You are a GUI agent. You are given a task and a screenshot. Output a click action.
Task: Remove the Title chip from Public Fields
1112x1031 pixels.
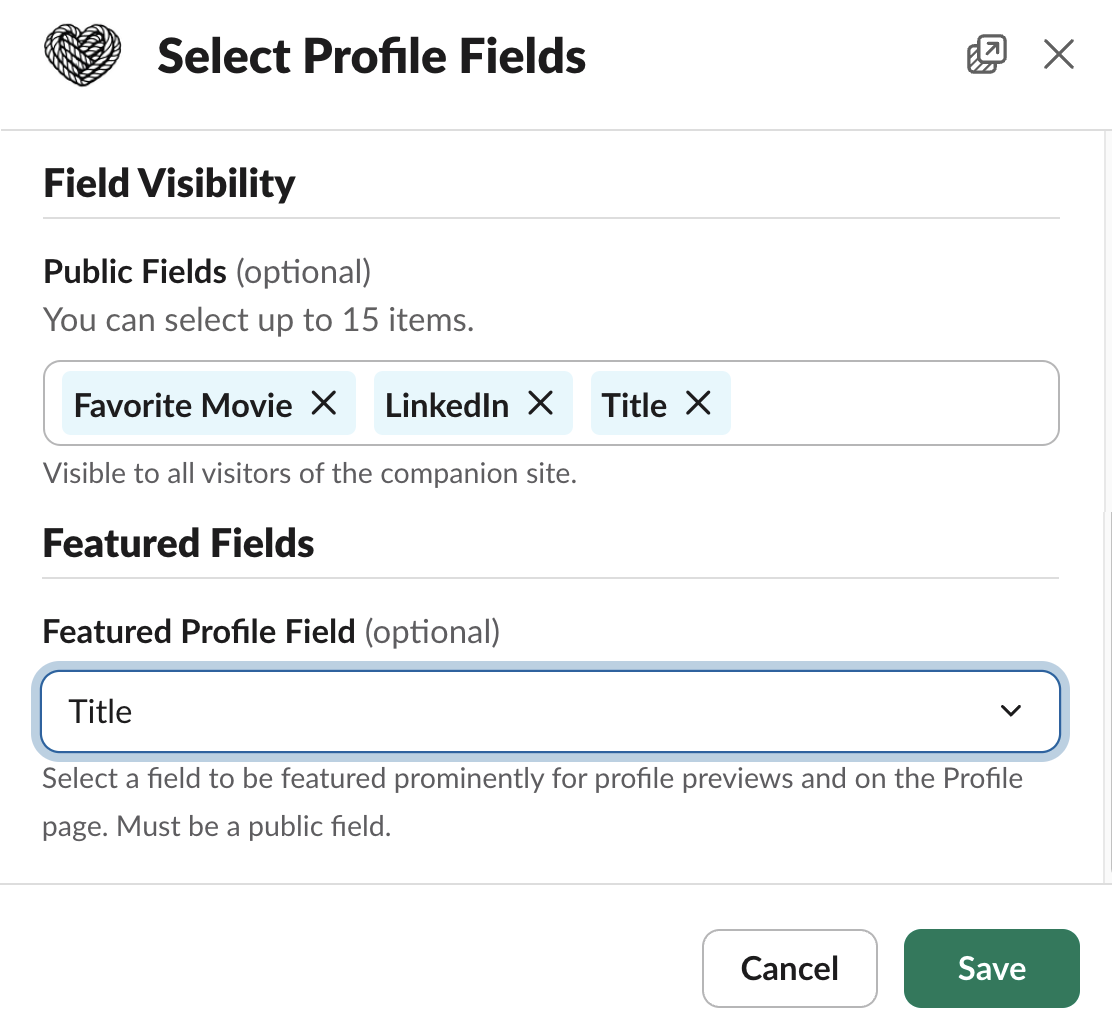698,403
